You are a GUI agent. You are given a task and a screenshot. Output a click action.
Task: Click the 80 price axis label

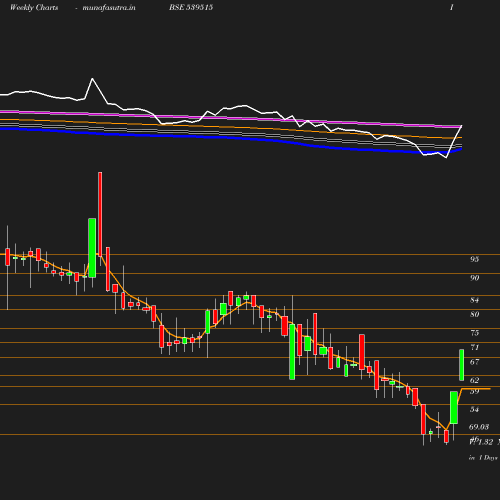coord(474,314)
